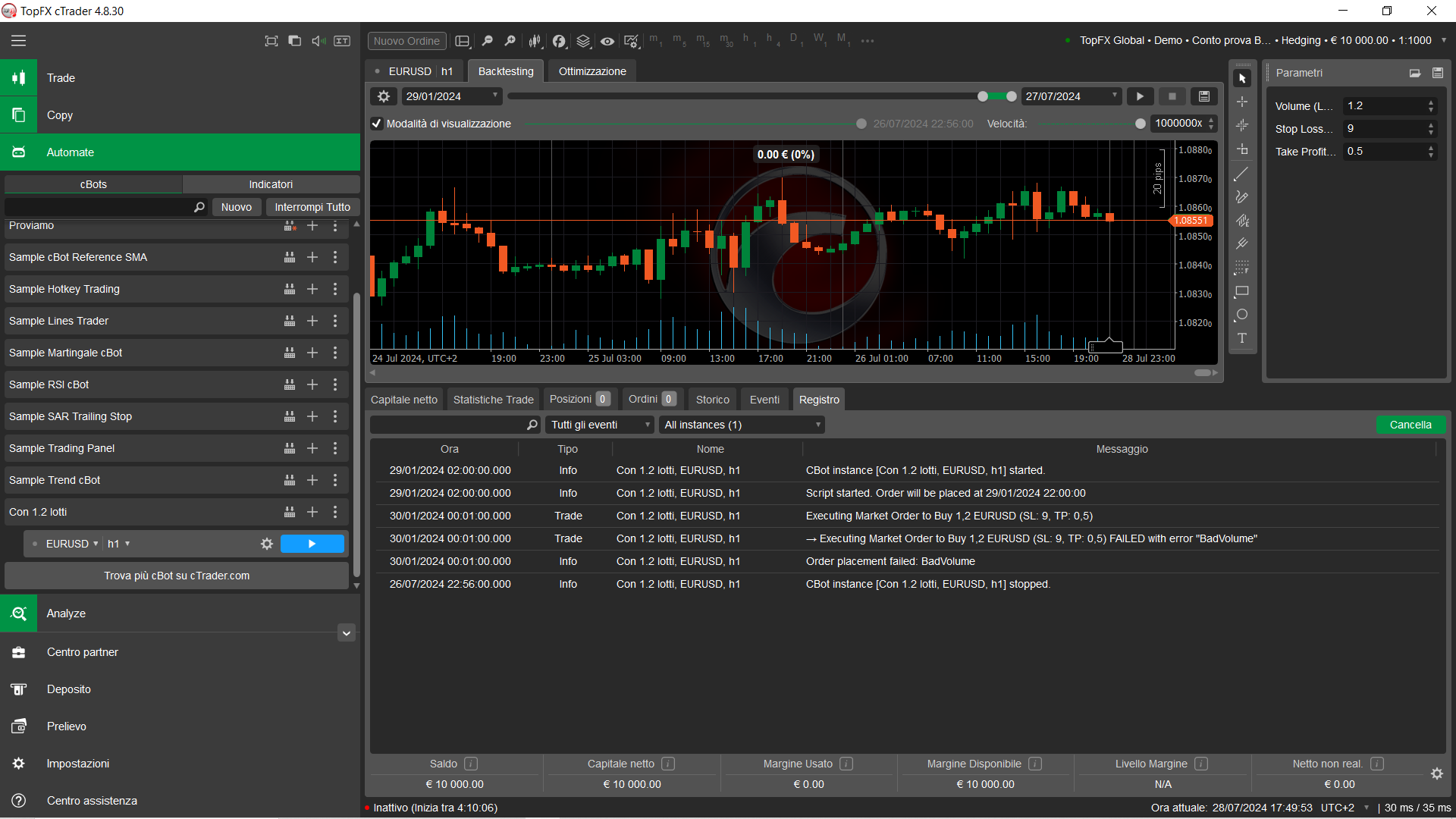This screenshot has height=819, width=1456.
Task: Stop backtesting with the stop button
Action: click(1172, 96)
